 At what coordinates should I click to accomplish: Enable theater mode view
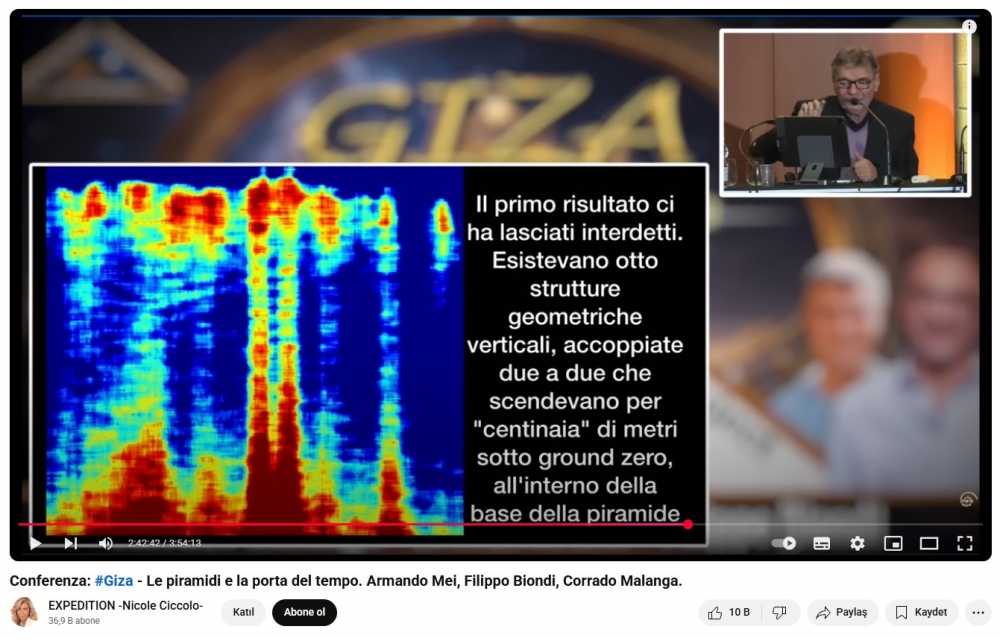click(929, 543)
